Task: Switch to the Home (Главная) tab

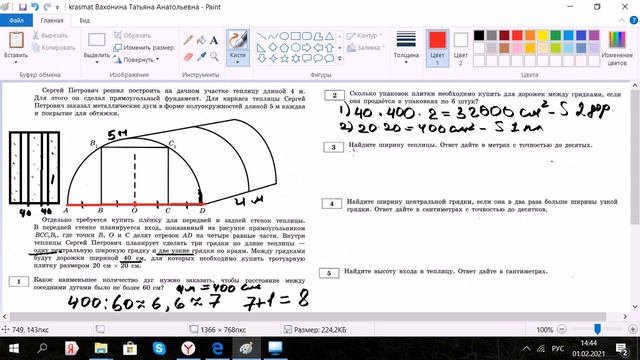Action: tap(52, 20)
